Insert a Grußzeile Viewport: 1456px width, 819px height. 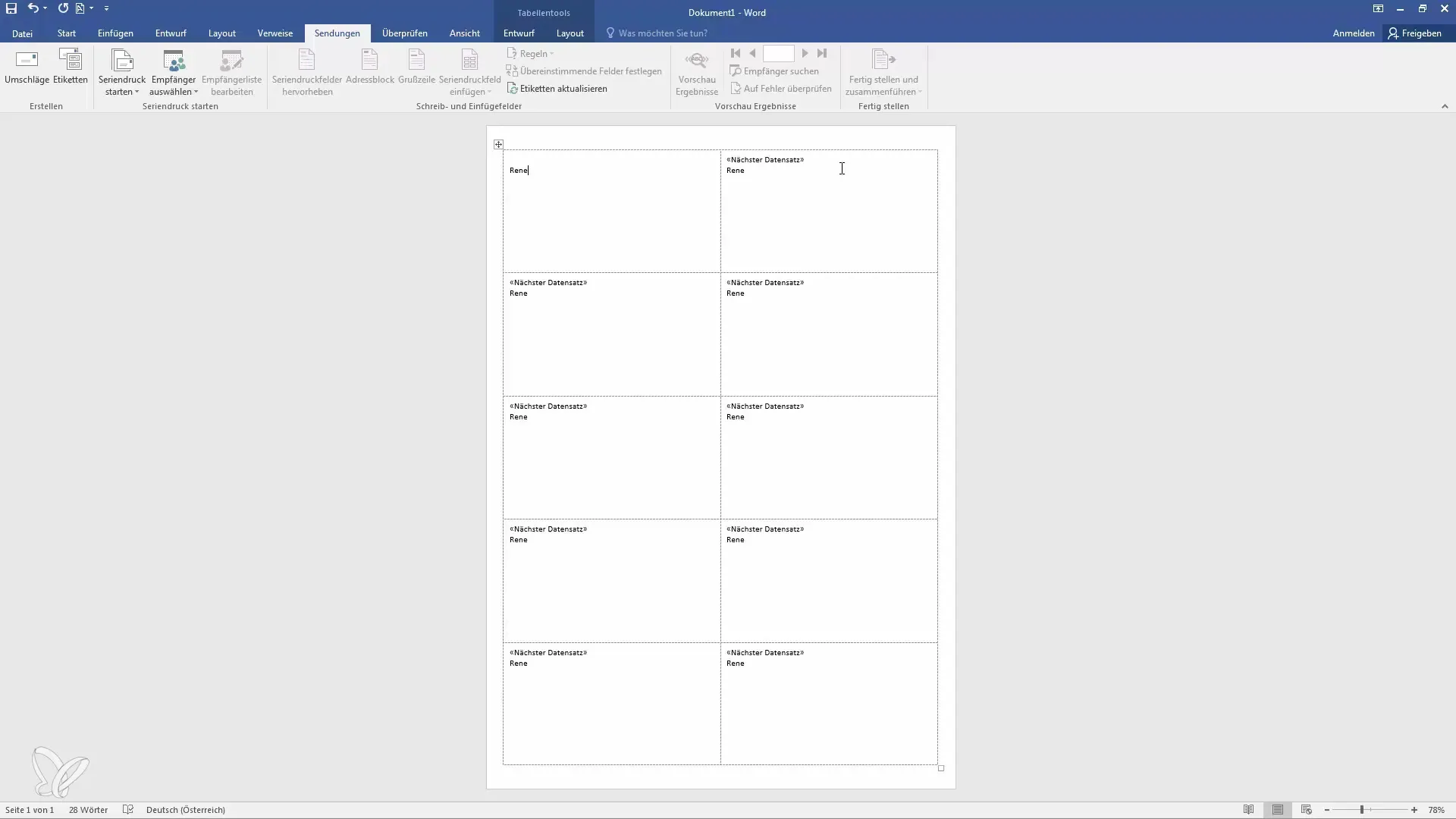coord(416,67)
